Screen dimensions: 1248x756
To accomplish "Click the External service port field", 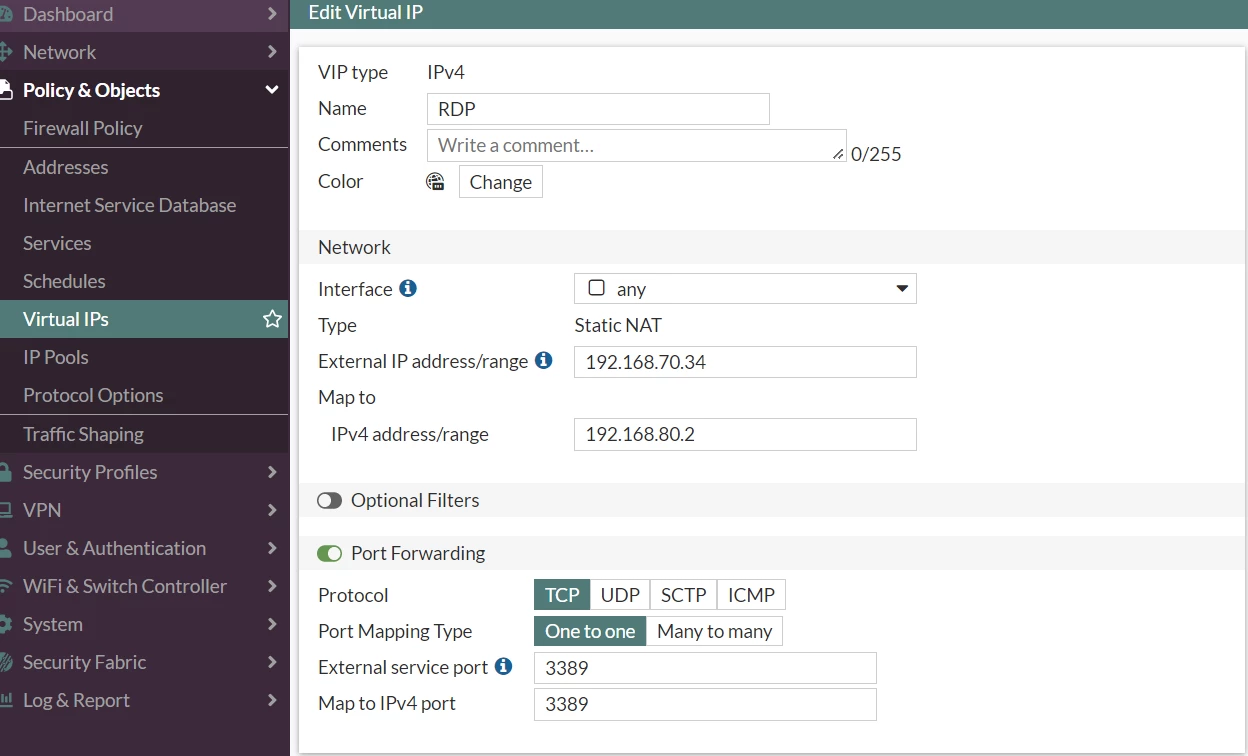I will [705, 668].
